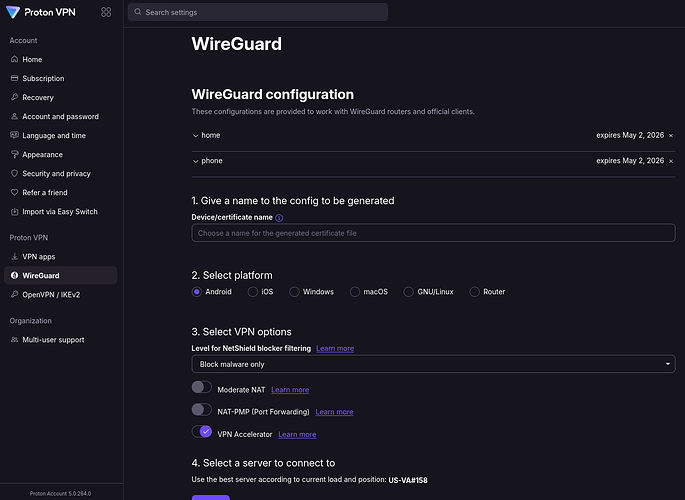Remove the phone config using its X

[671, 161]
